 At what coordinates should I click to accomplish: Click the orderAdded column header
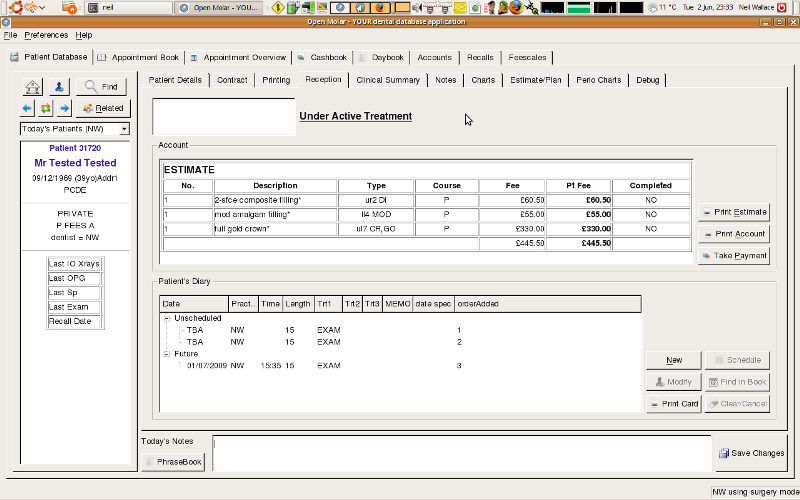tap(547, 304)
